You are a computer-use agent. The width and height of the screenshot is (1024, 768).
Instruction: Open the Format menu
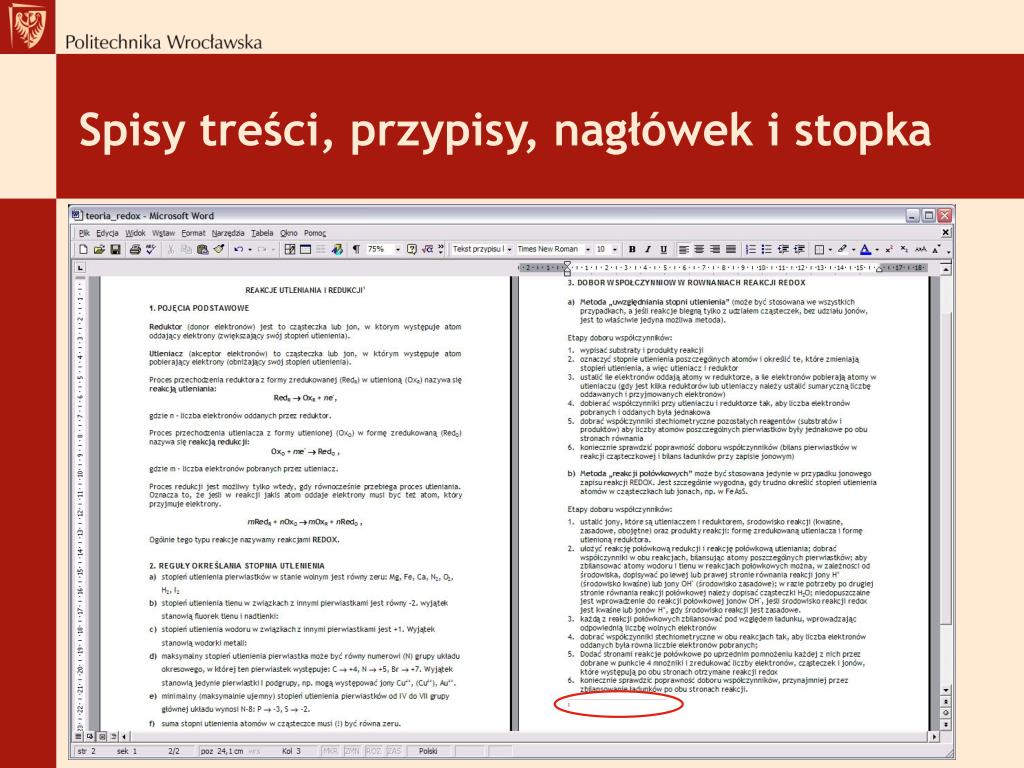193,232
